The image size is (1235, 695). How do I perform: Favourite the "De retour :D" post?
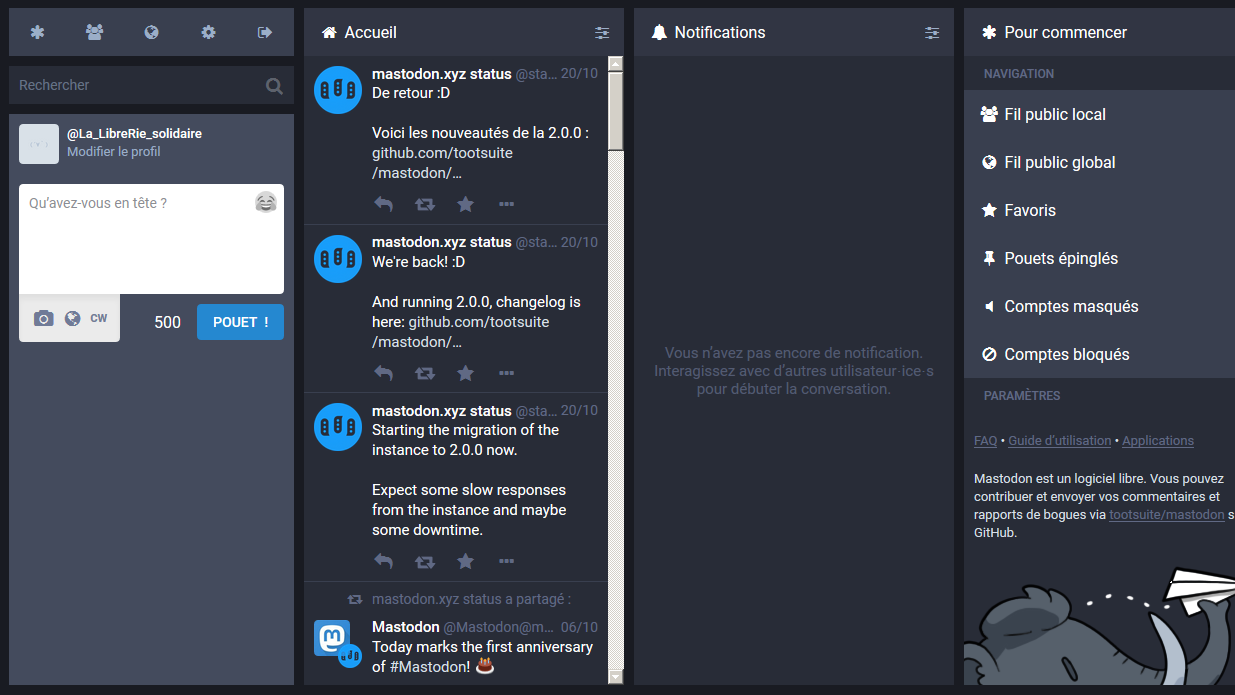[x=465, y=204]
